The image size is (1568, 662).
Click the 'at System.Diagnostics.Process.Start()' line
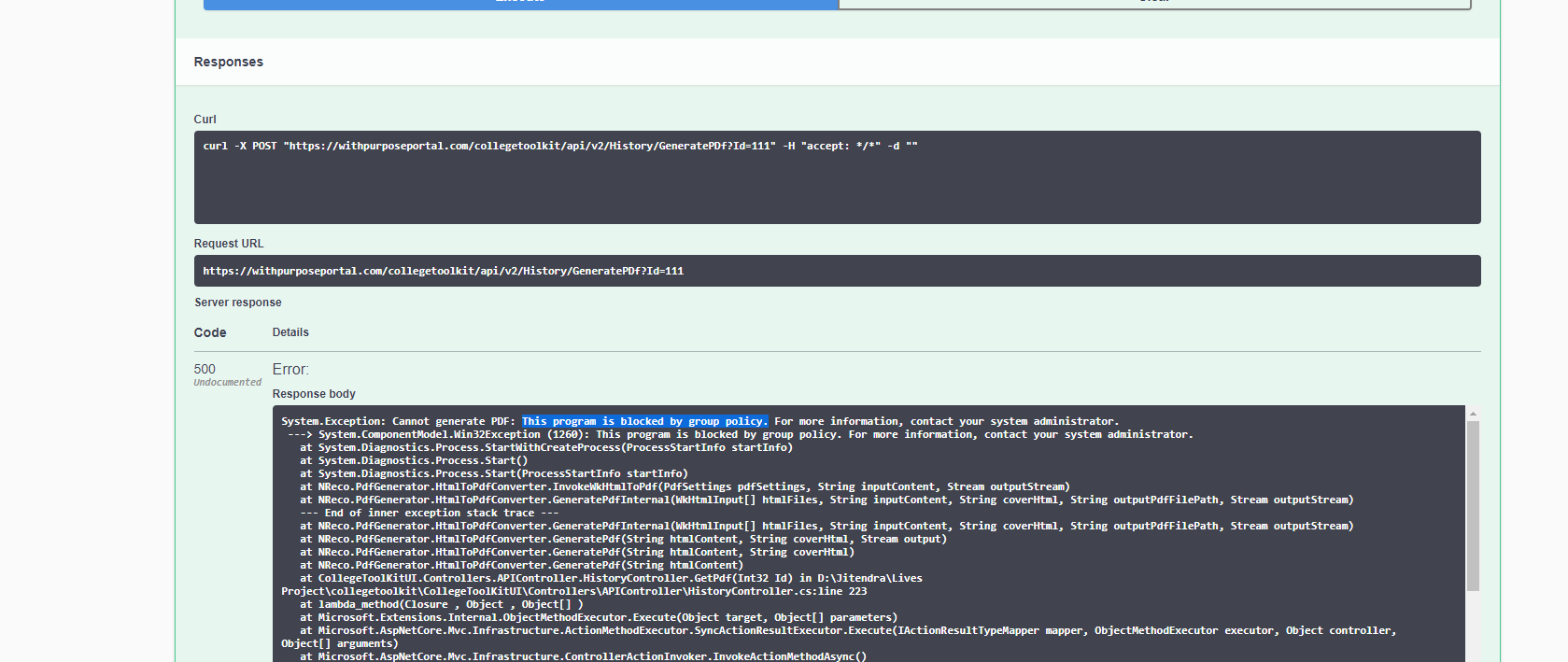[414, 460]
